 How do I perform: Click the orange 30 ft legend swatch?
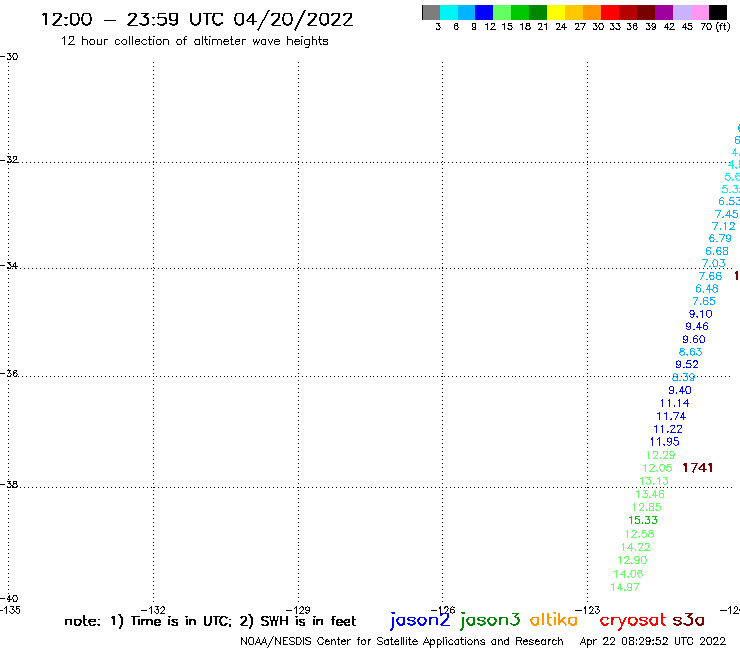(592, 12)
